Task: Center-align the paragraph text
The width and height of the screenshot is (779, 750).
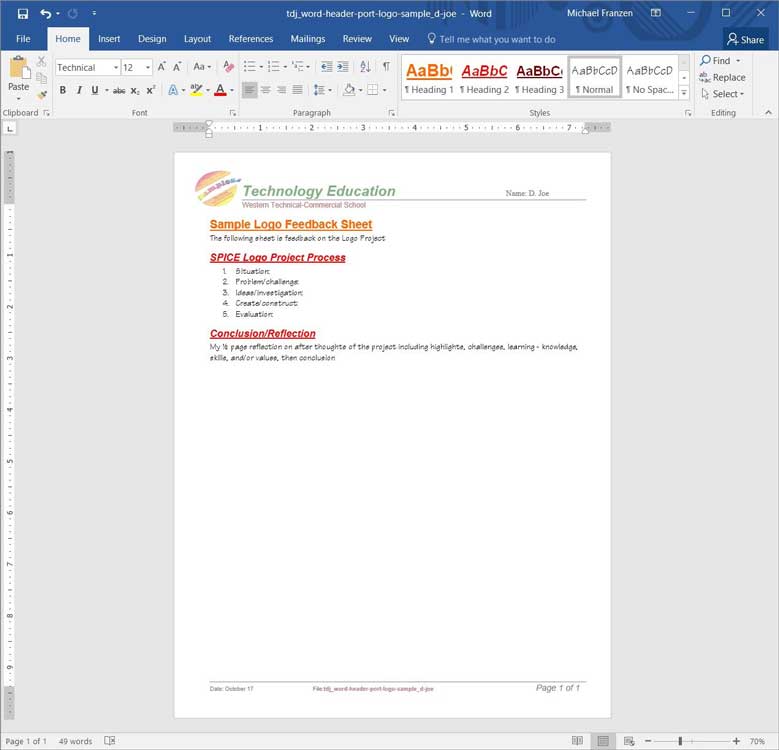Action: tap(266, 90)
